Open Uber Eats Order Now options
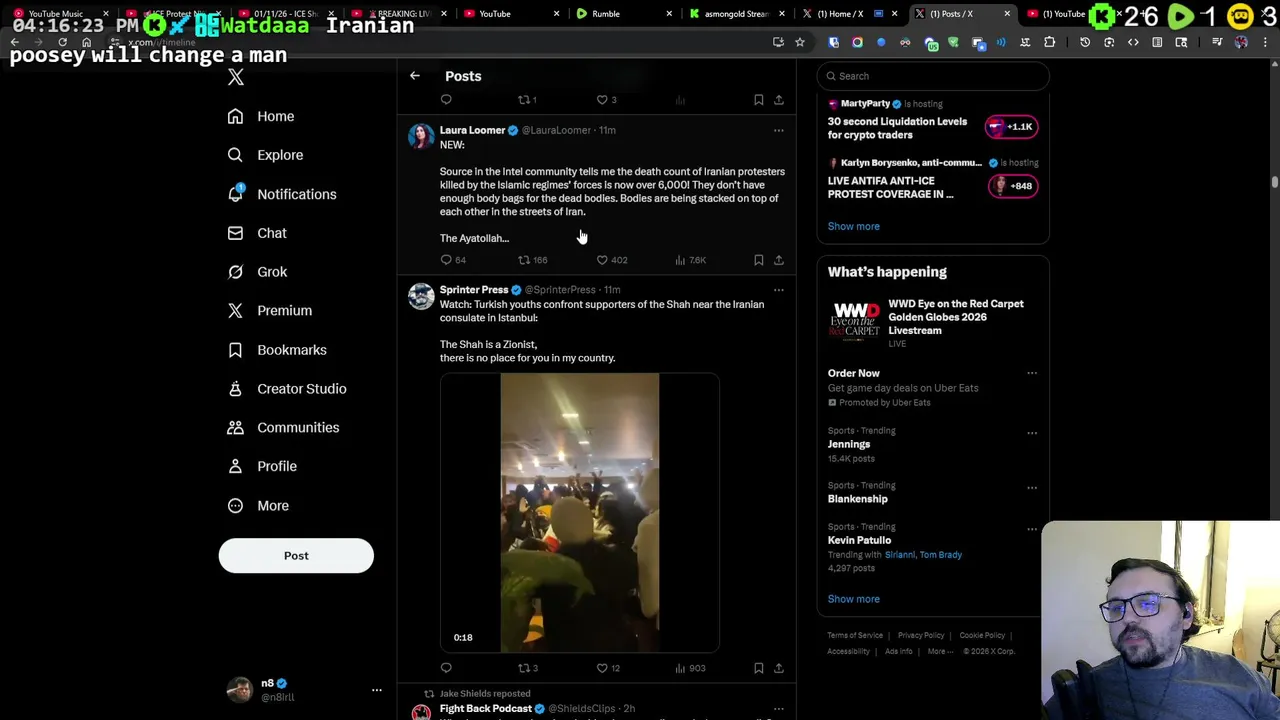Screen dimensions: 1280x720 coord(1032,374)
